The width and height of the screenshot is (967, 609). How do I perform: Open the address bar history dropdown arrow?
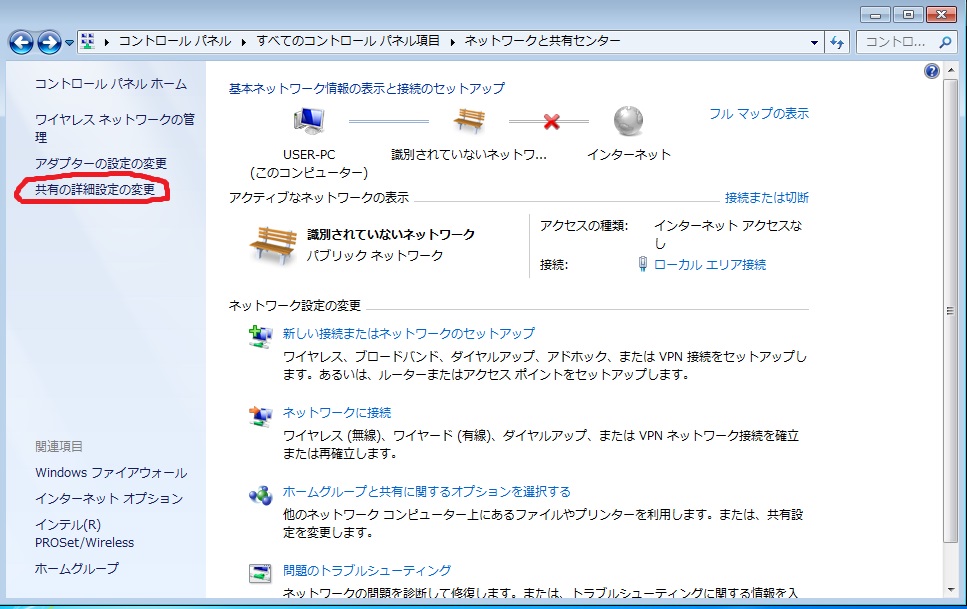coord(815,42)
